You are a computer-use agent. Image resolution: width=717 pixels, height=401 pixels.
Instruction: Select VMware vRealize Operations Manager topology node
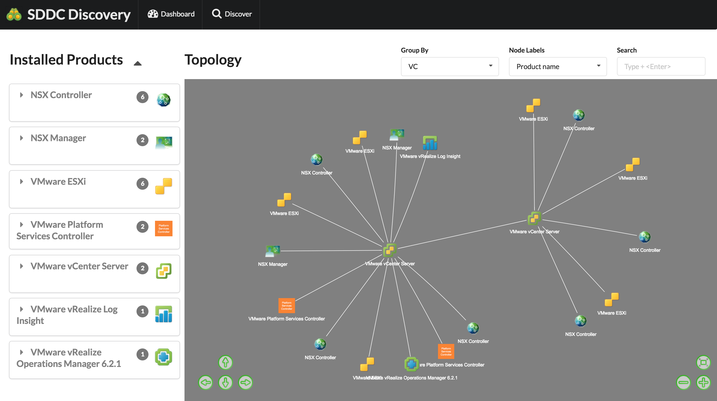click(x=411, y=364)
